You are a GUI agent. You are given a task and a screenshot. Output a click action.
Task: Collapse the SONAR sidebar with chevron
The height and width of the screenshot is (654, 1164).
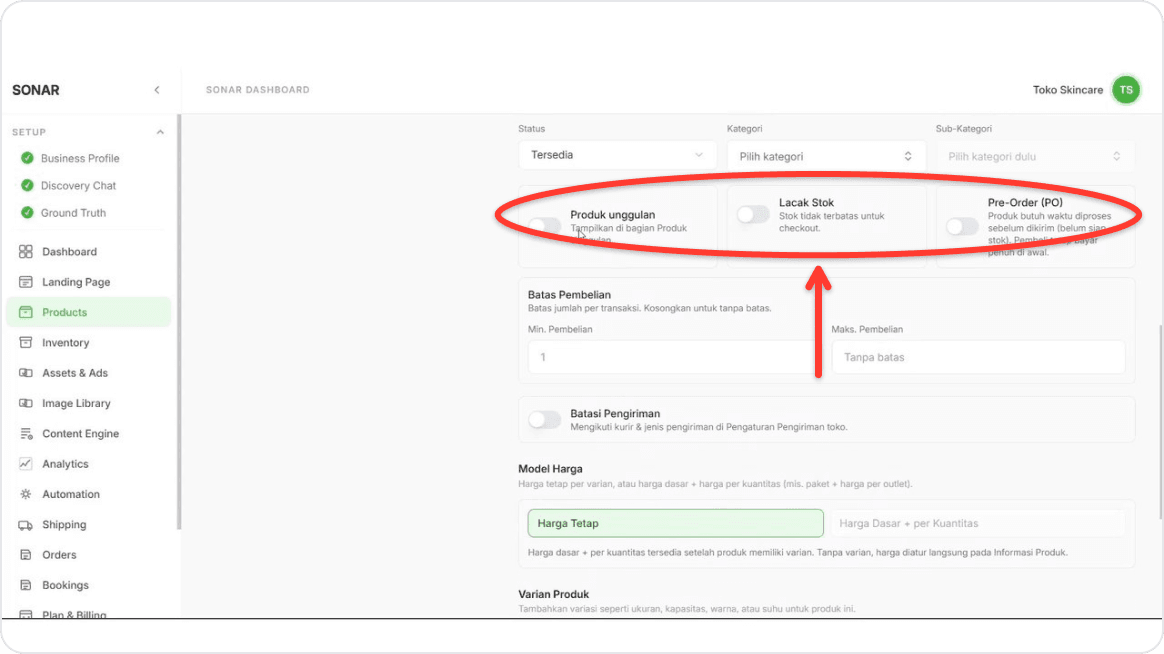point(157,90)
